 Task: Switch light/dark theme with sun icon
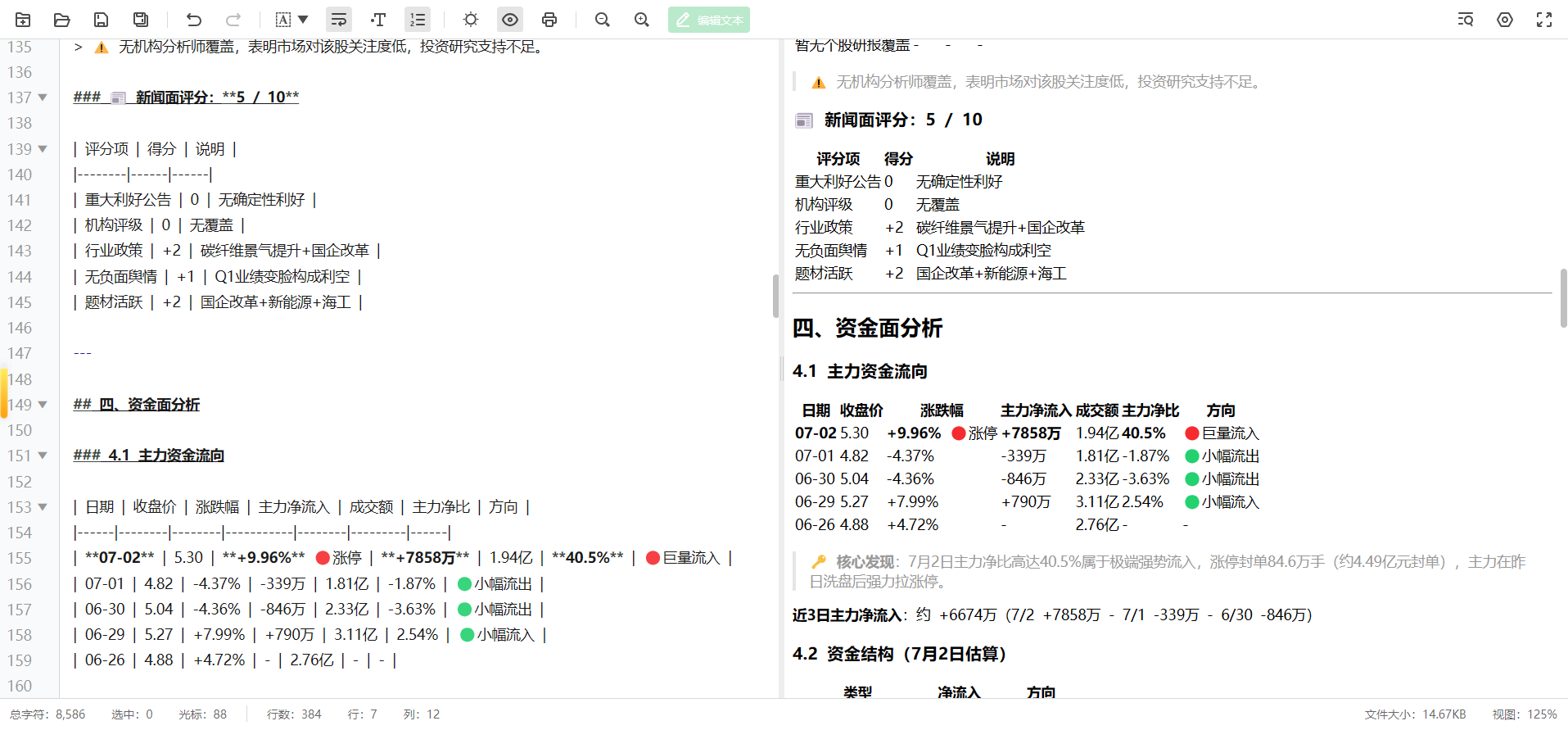pyautogui.click(x=470, y=20)
